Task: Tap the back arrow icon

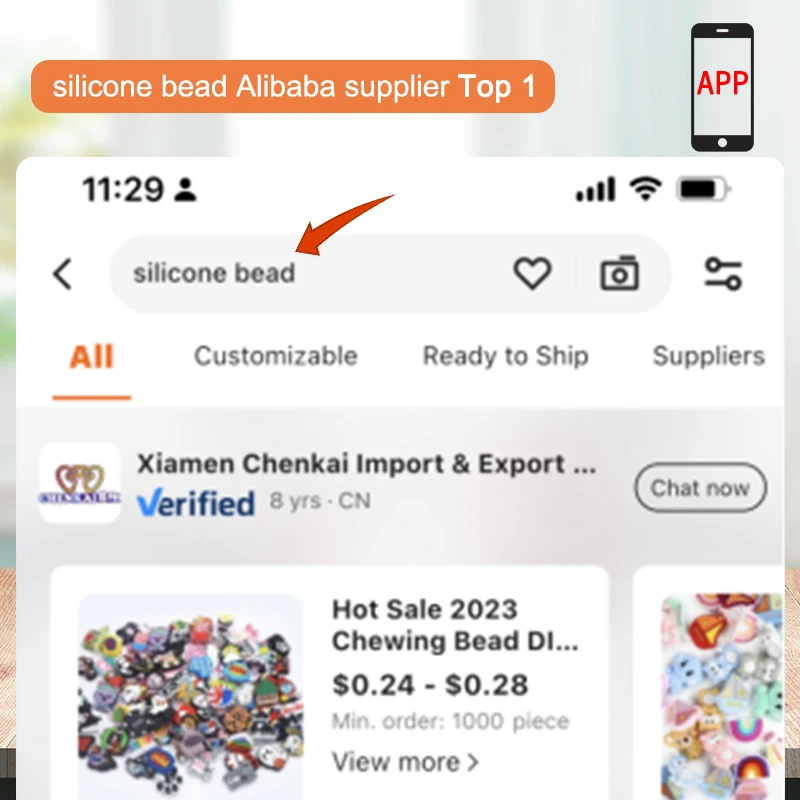Action: pos(63,274)
